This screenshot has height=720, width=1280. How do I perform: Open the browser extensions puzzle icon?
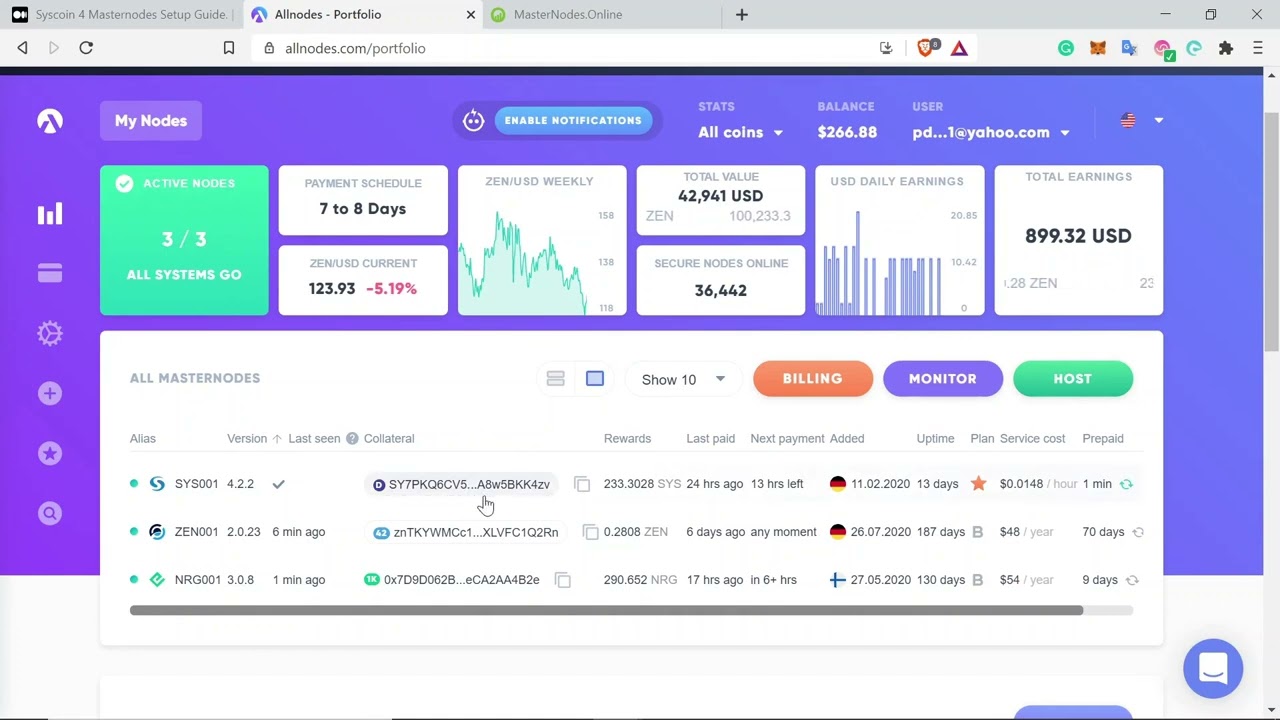tap(1226, 48)
